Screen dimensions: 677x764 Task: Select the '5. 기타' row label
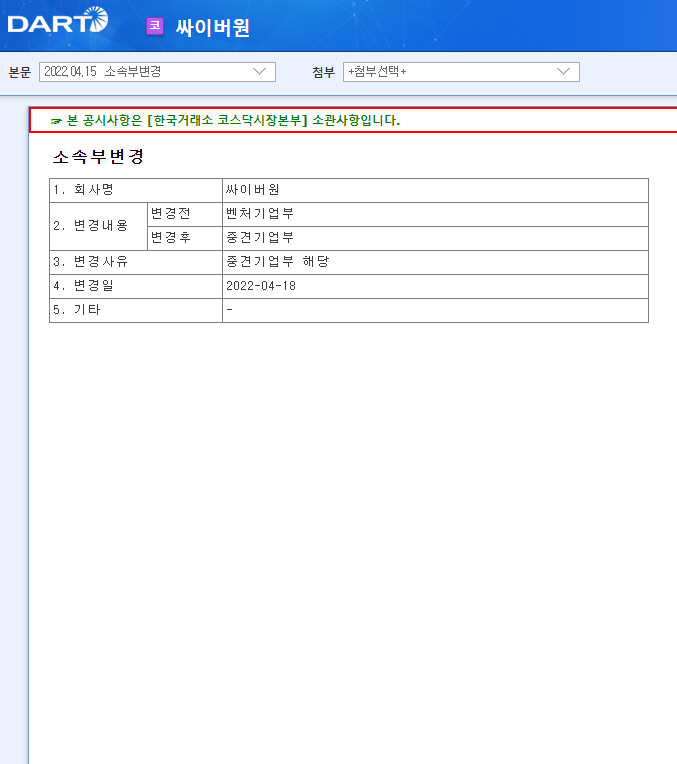[136, 310]
